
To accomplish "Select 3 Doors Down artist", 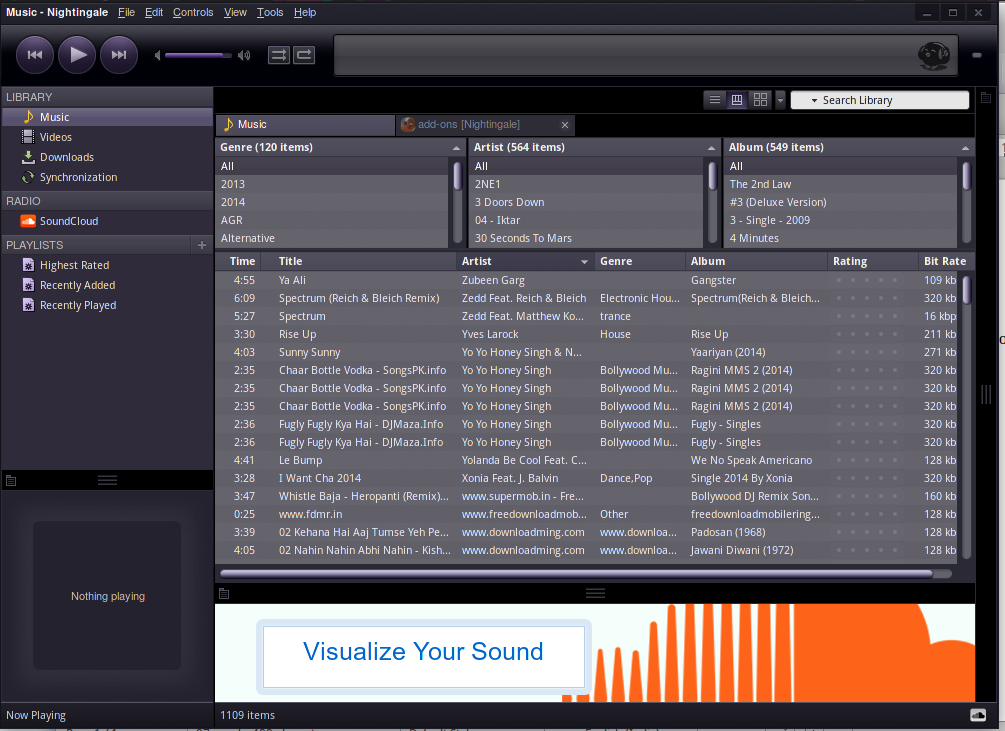I will click(587, 202).
